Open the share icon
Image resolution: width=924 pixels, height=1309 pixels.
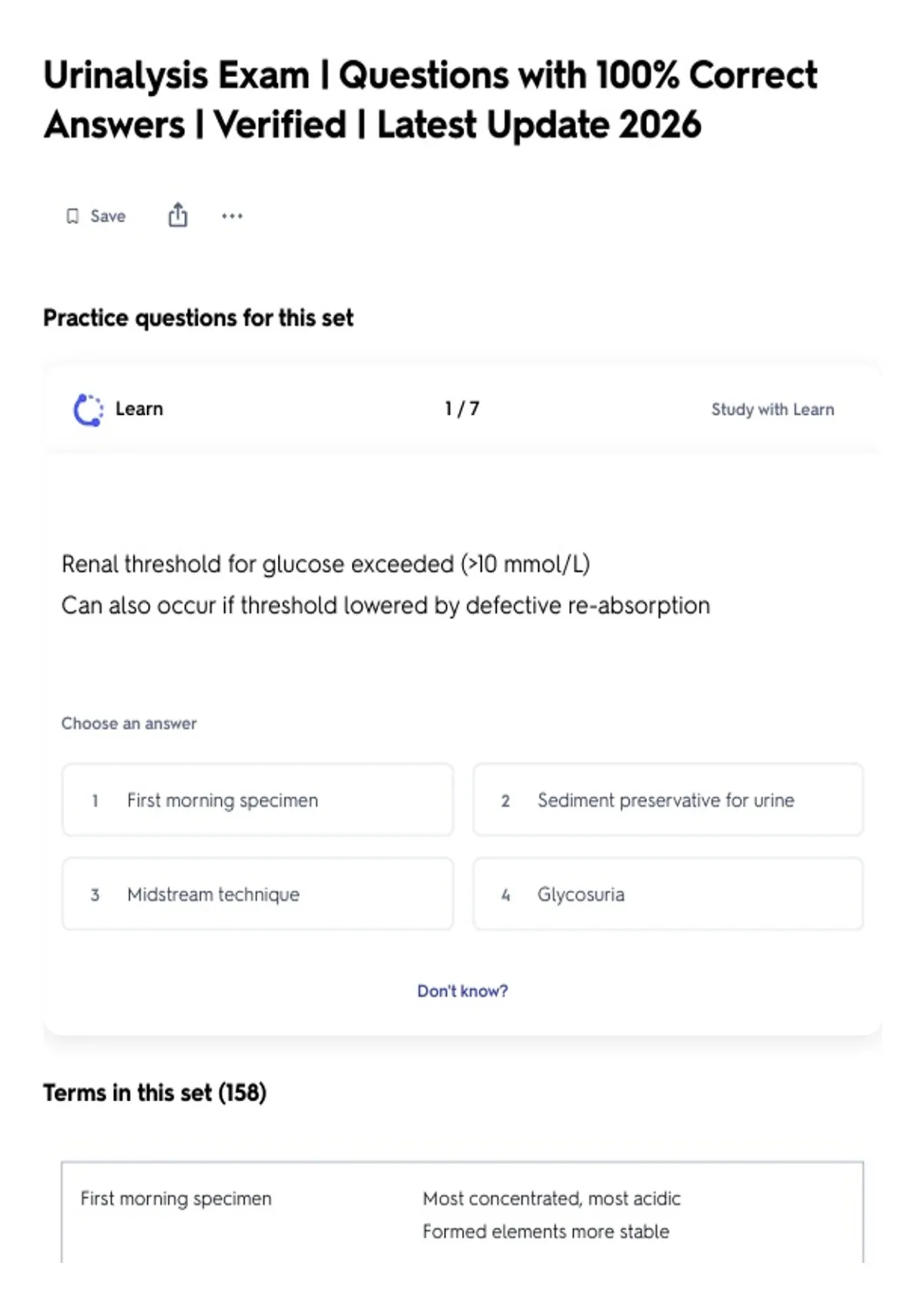point(178,215)
